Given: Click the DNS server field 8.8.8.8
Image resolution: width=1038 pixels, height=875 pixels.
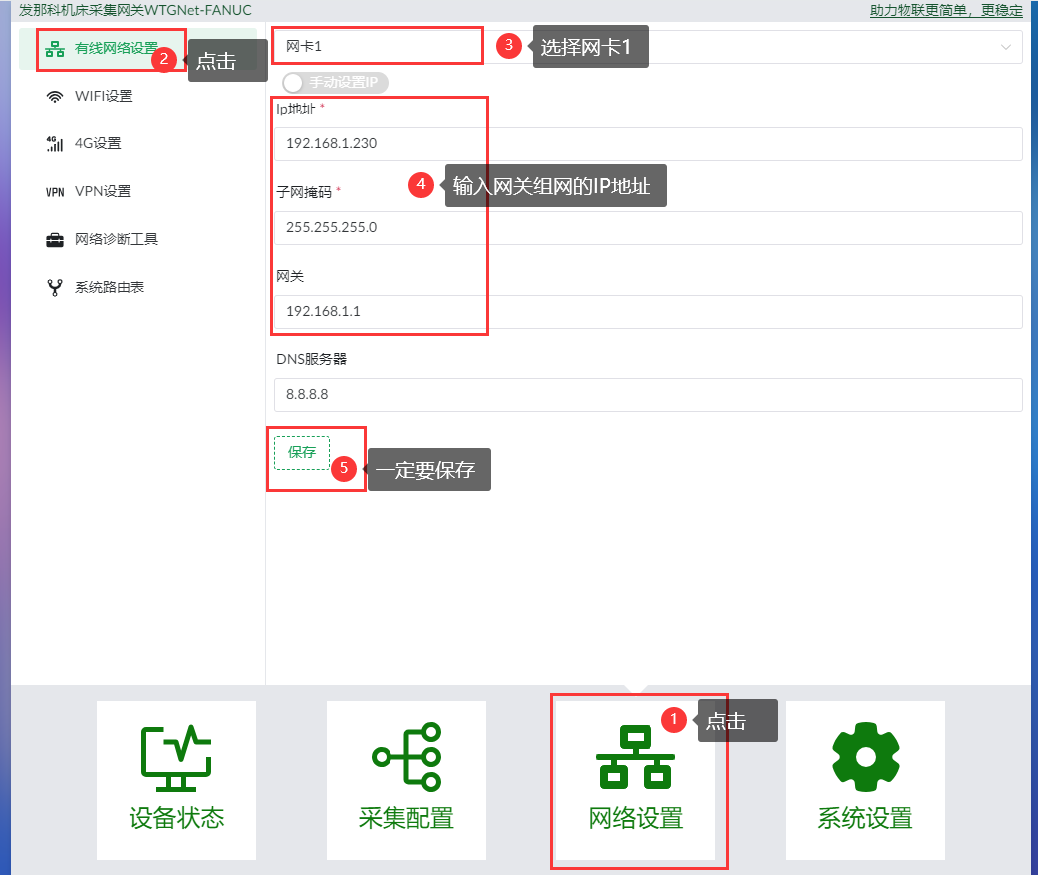Looking at the screenshot, I should (x=648, y=394).
